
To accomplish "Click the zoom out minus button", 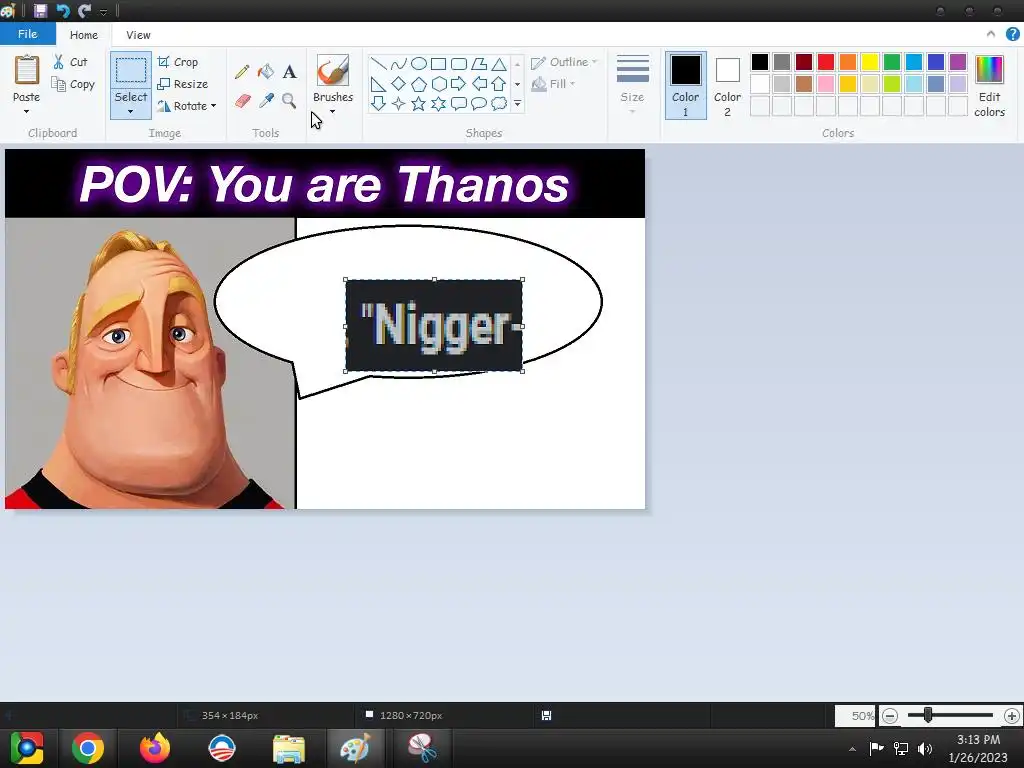I will click(889, 716).
